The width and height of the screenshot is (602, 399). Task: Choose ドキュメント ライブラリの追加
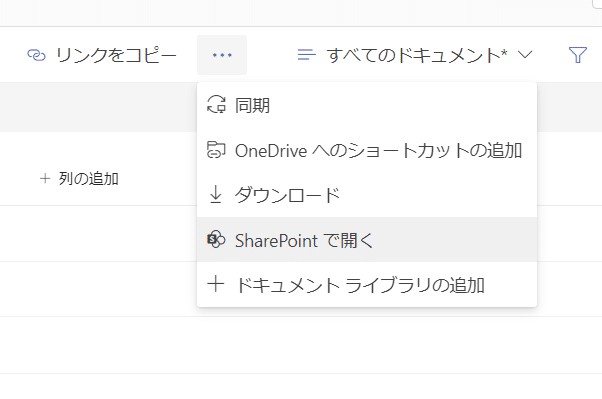click(367, 285)
